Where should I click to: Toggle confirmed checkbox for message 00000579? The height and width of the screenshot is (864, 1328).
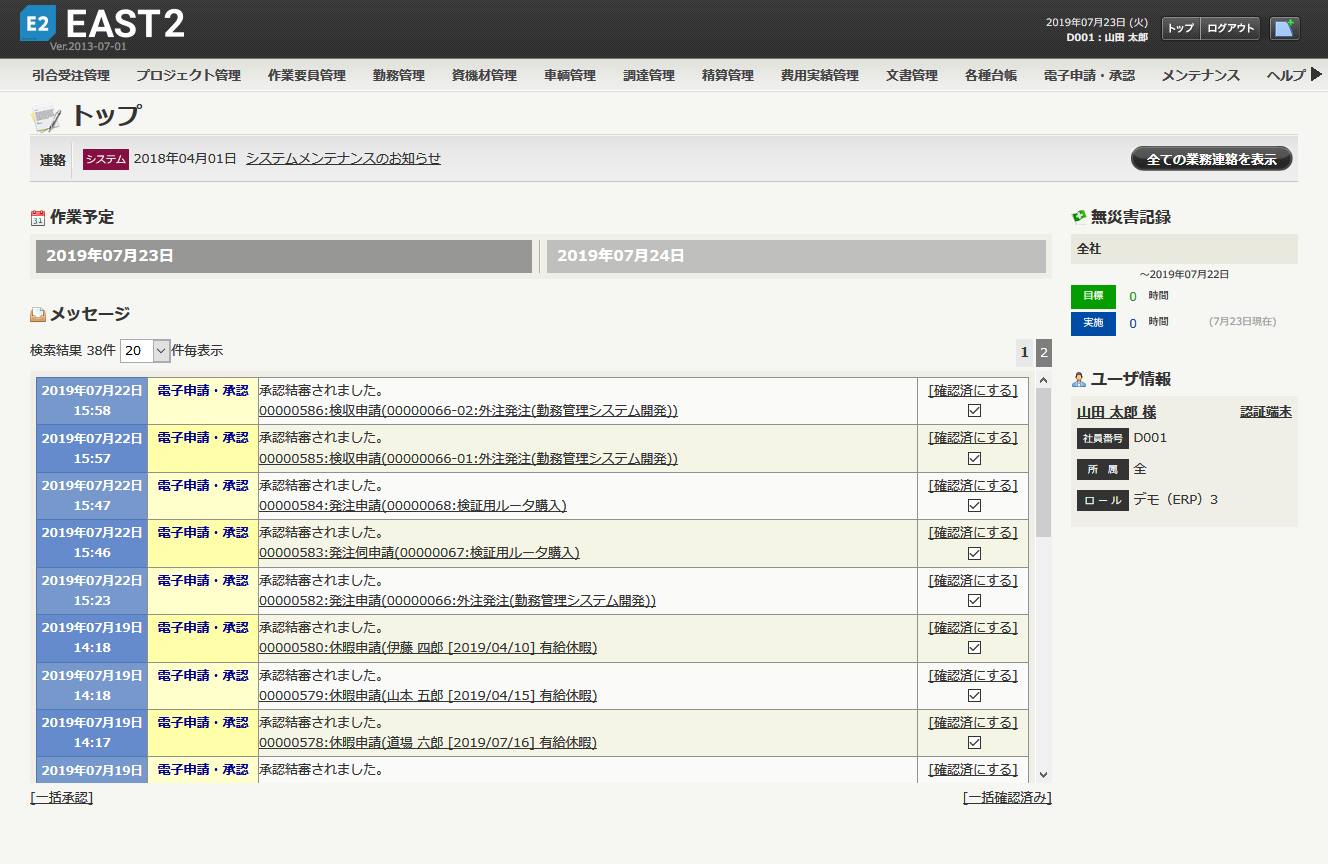[974, 695]
